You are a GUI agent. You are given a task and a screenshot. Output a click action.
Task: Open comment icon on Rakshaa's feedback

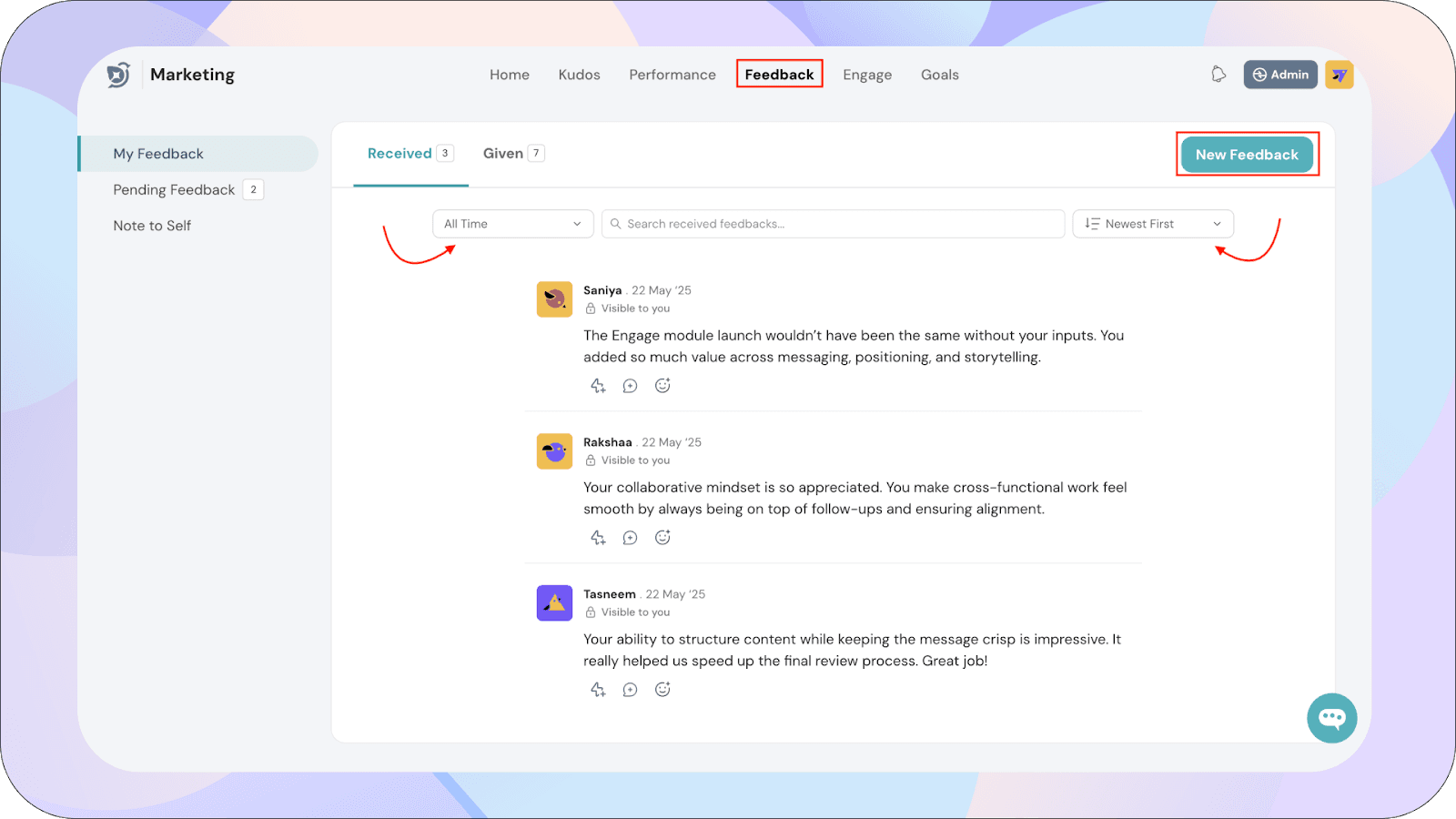[x=630, y=538]
